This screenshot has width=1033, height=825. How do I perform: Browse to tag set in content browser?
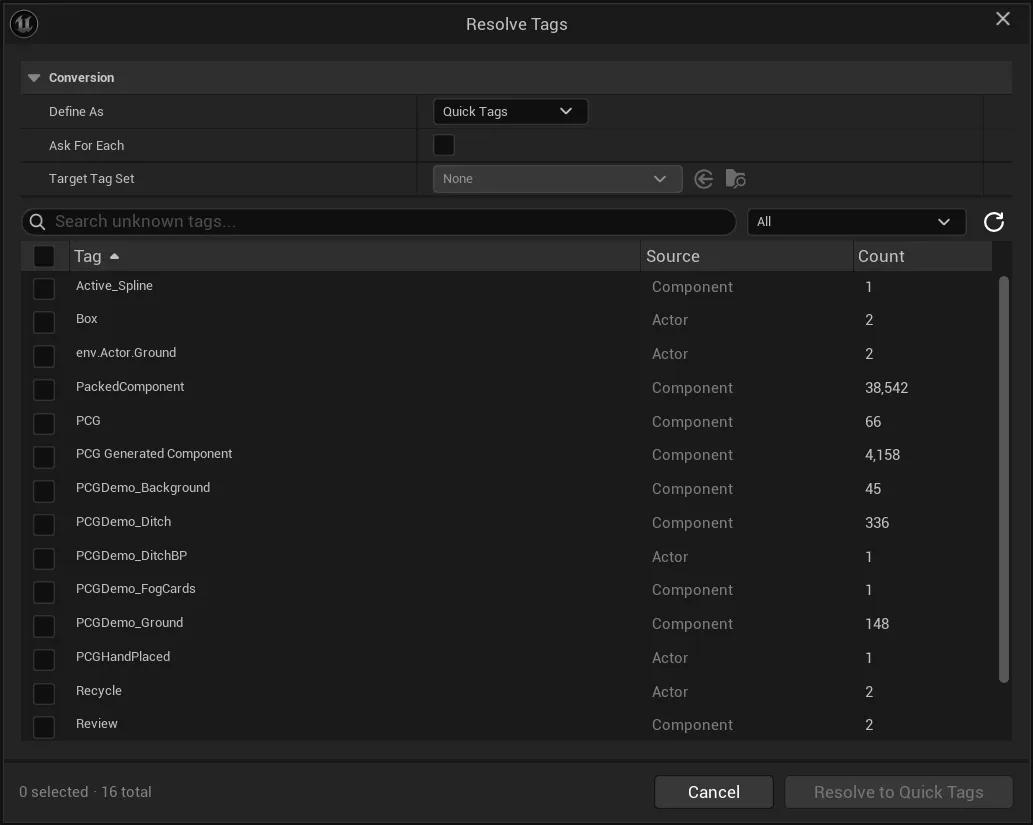735,179
